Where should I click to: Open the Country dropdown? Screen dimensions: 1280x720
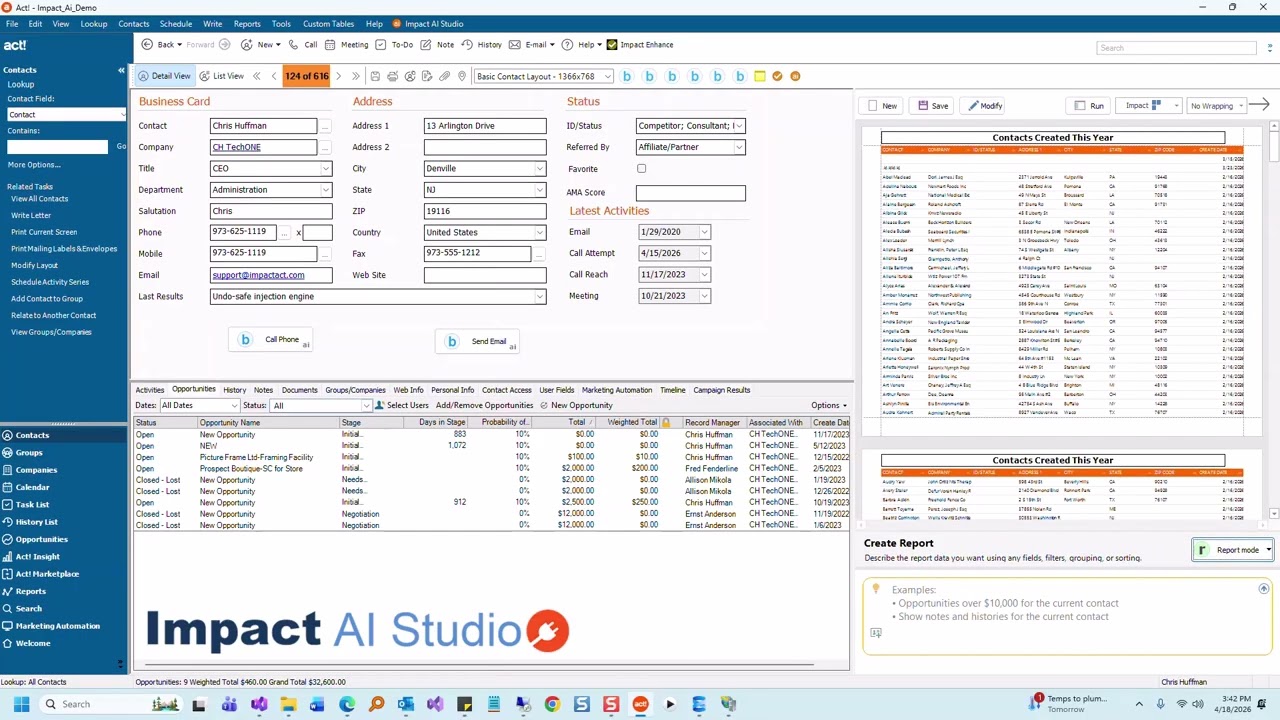pos(540,232)
